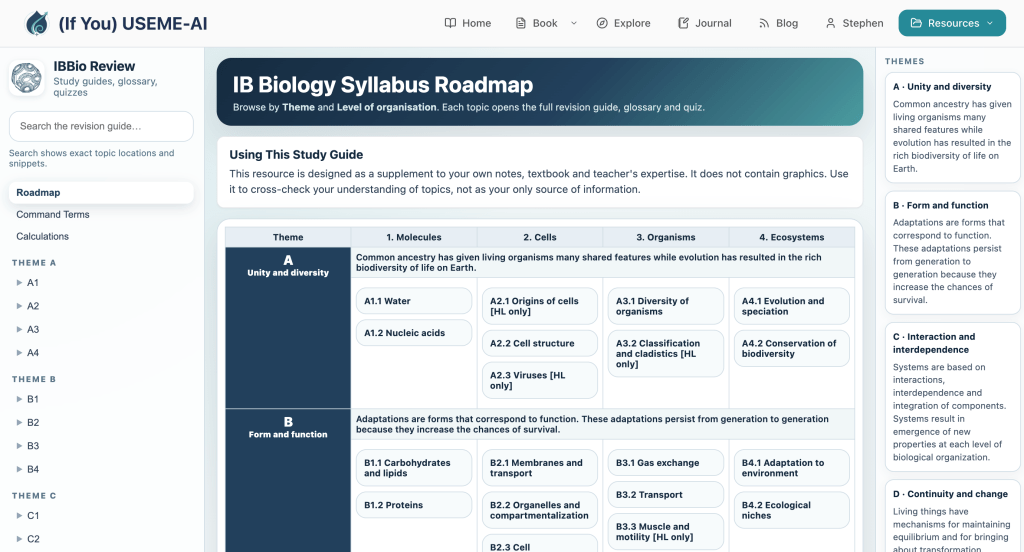Image resolution: width=1024 pixels, height=552 pixels.
Task: Click the Explore compass icon
Action: [x=602, y=23]
